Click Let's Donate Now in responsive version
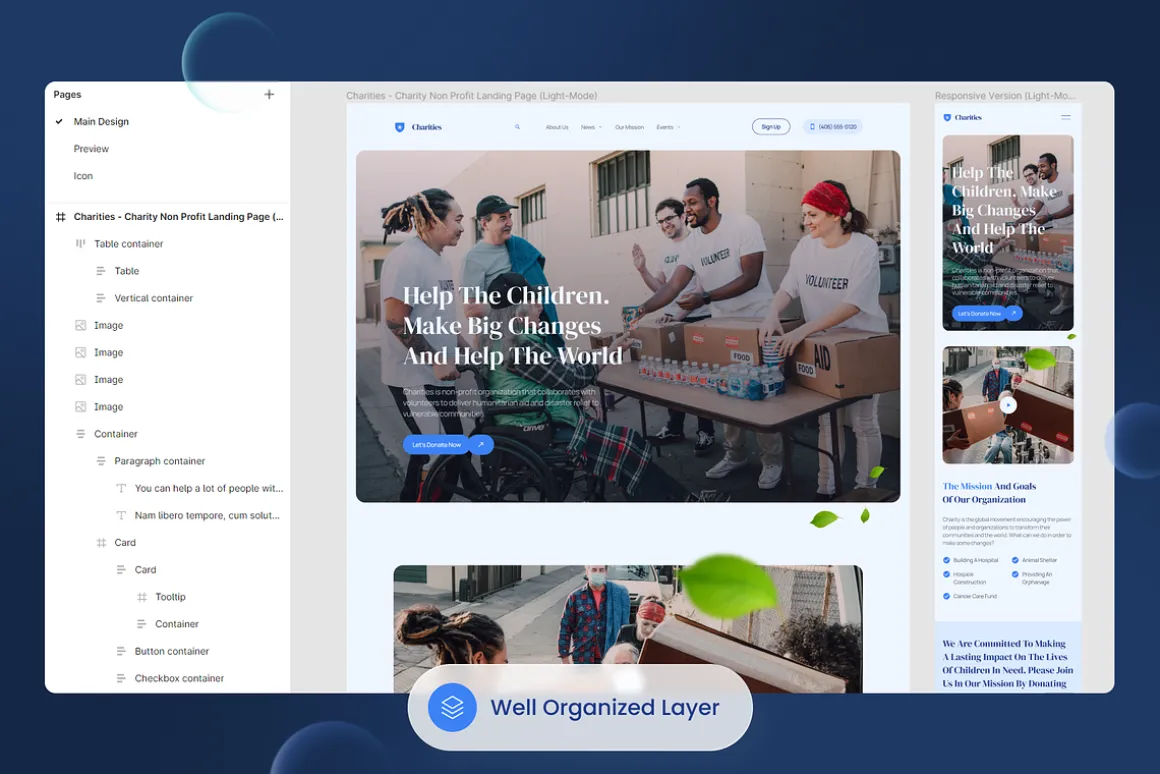 (979, 314)
